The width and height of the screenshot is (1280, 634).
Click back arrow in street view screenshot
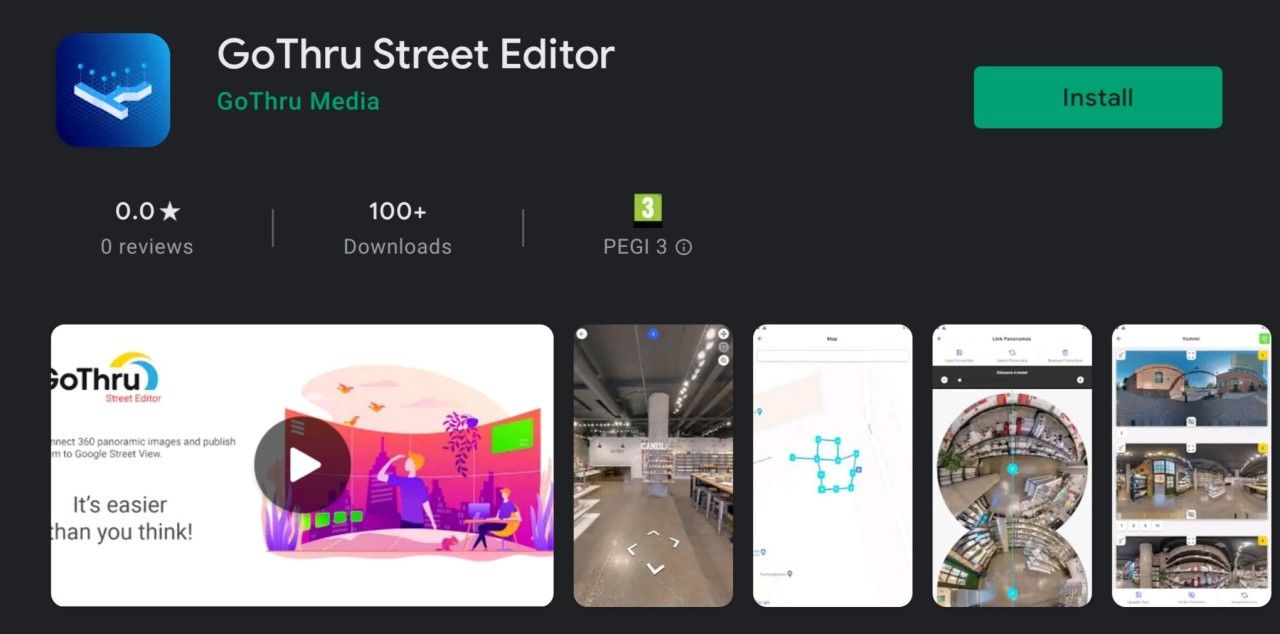coord(582,334)
